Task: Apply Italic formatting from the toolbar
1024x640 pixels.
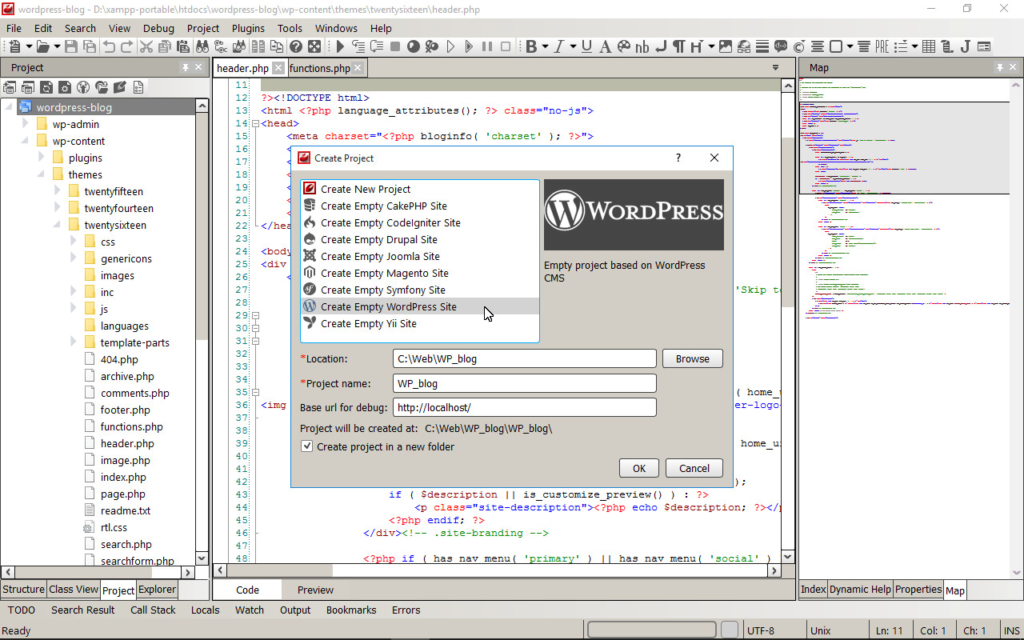Action: pos(560,46)
